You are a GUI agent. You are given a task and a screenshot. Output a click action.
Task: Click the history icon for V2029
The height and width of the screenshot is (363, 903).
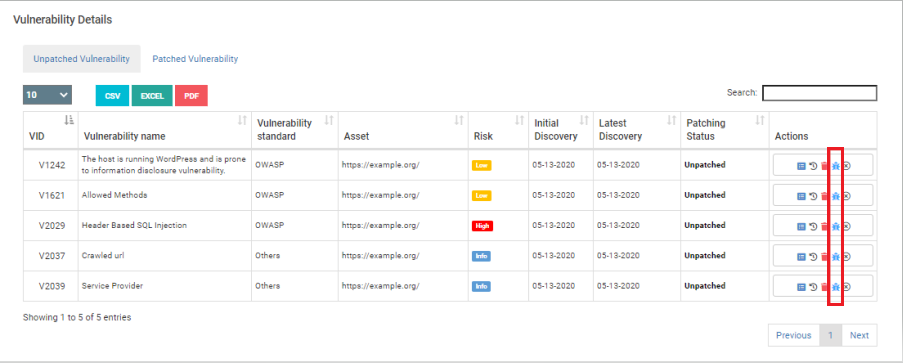pyautogui.click(x=813, y=226)
